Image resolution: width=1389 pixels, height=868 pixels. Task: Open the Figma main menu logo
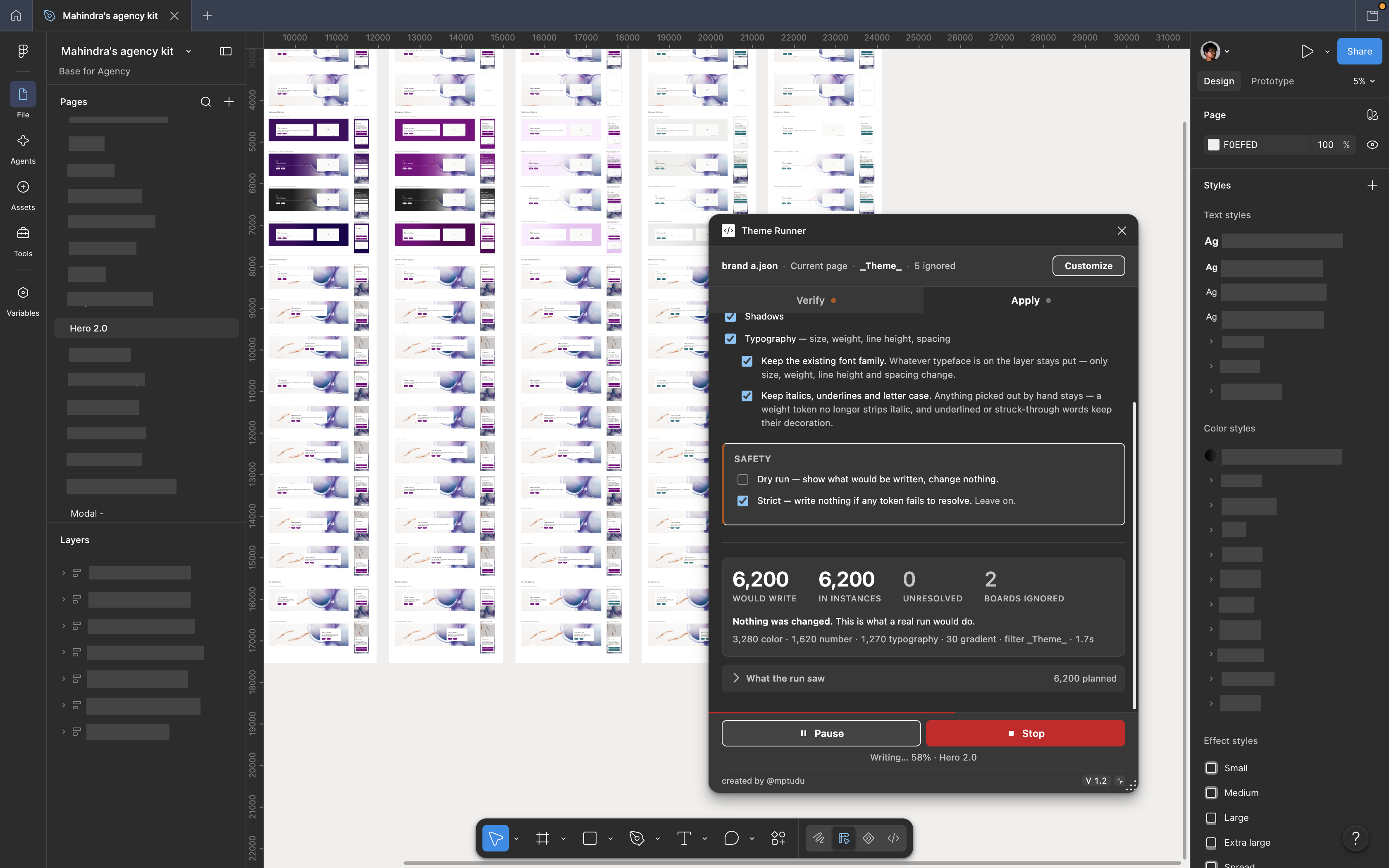[x=23, y=51]
